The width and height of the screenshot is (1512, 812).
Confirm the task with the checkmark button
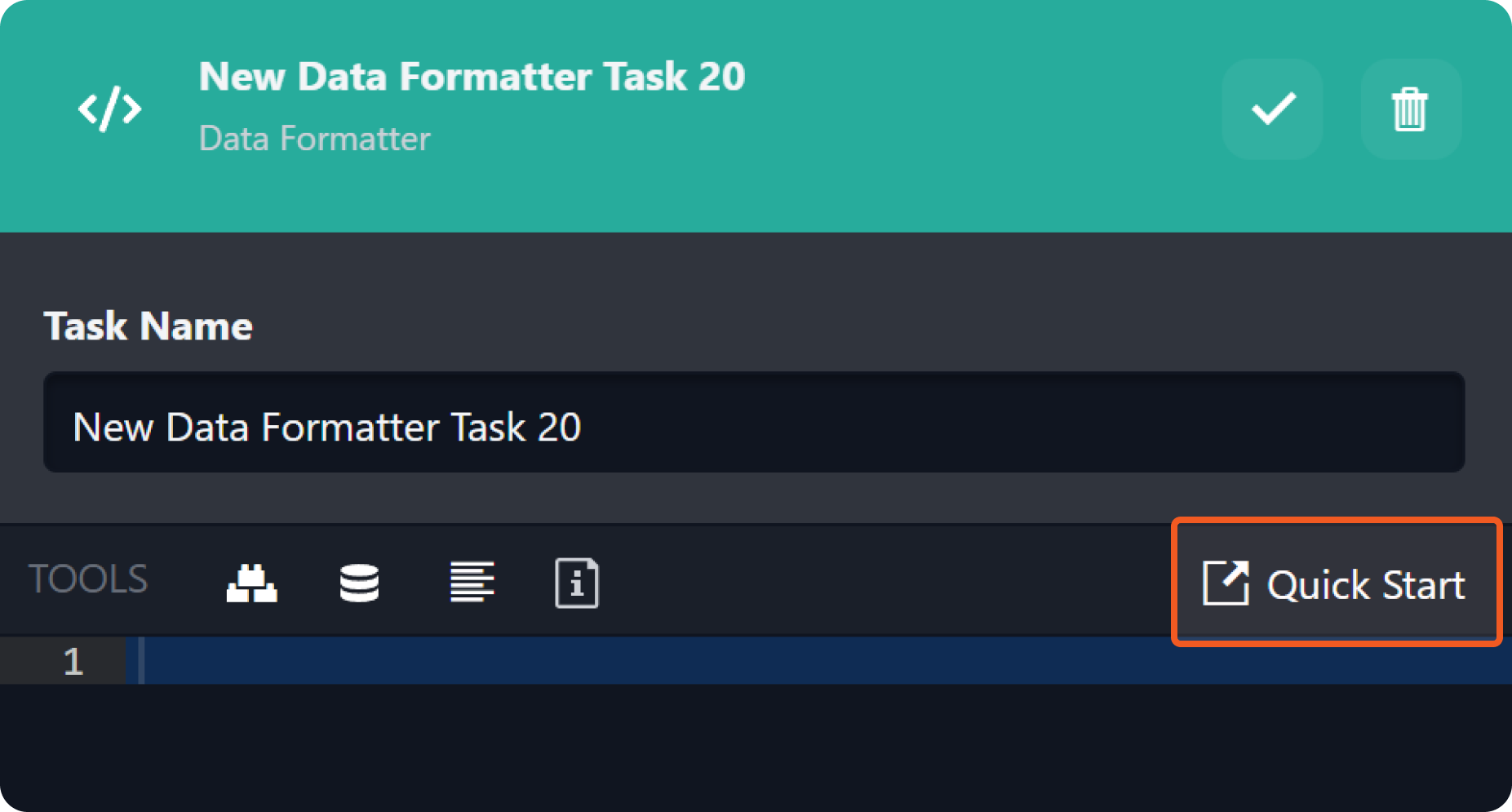pos(1272,109)
